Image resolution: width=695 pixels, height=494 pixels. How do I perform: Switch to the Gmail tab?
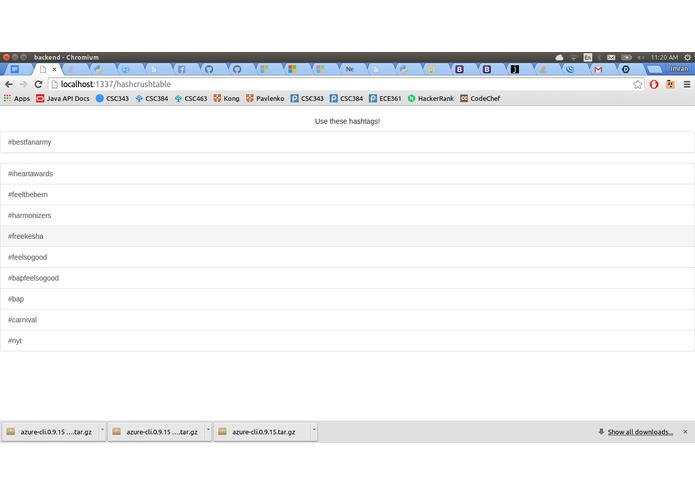(598, 70)
